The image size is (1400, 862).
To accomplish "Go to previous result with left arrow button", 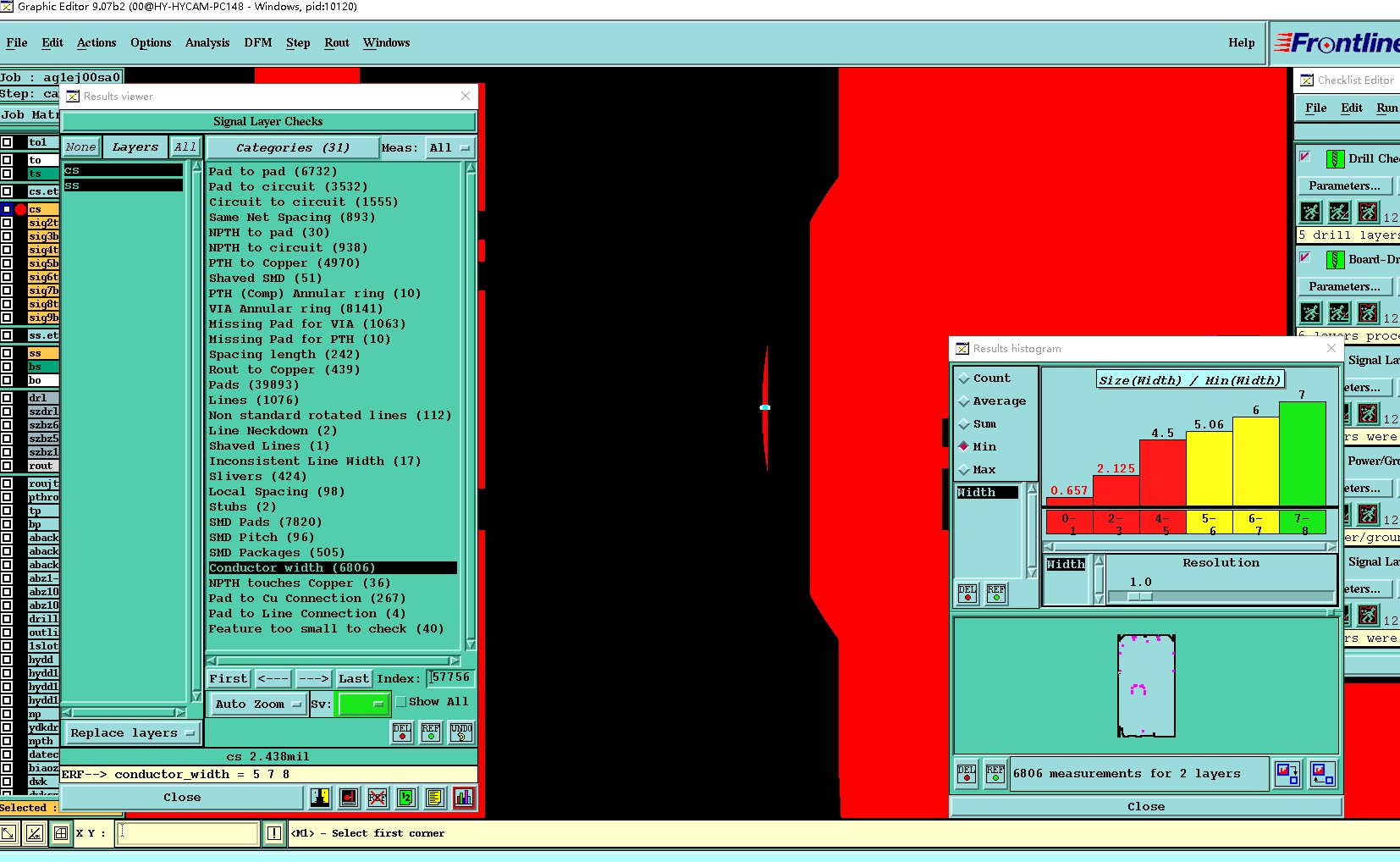I will [x=273, y=678].
